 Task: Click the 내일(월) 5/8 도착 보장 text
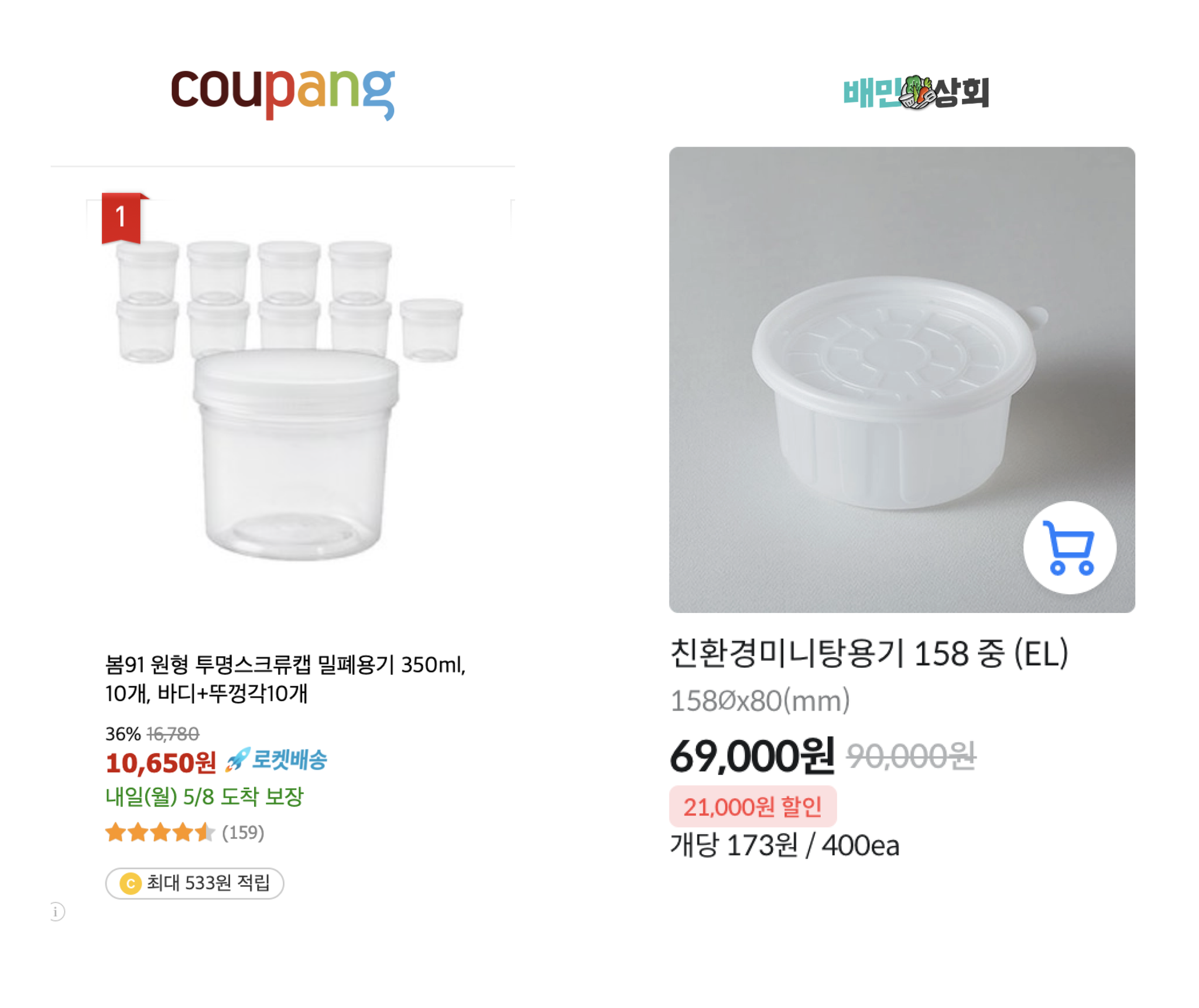coord(204,796)
